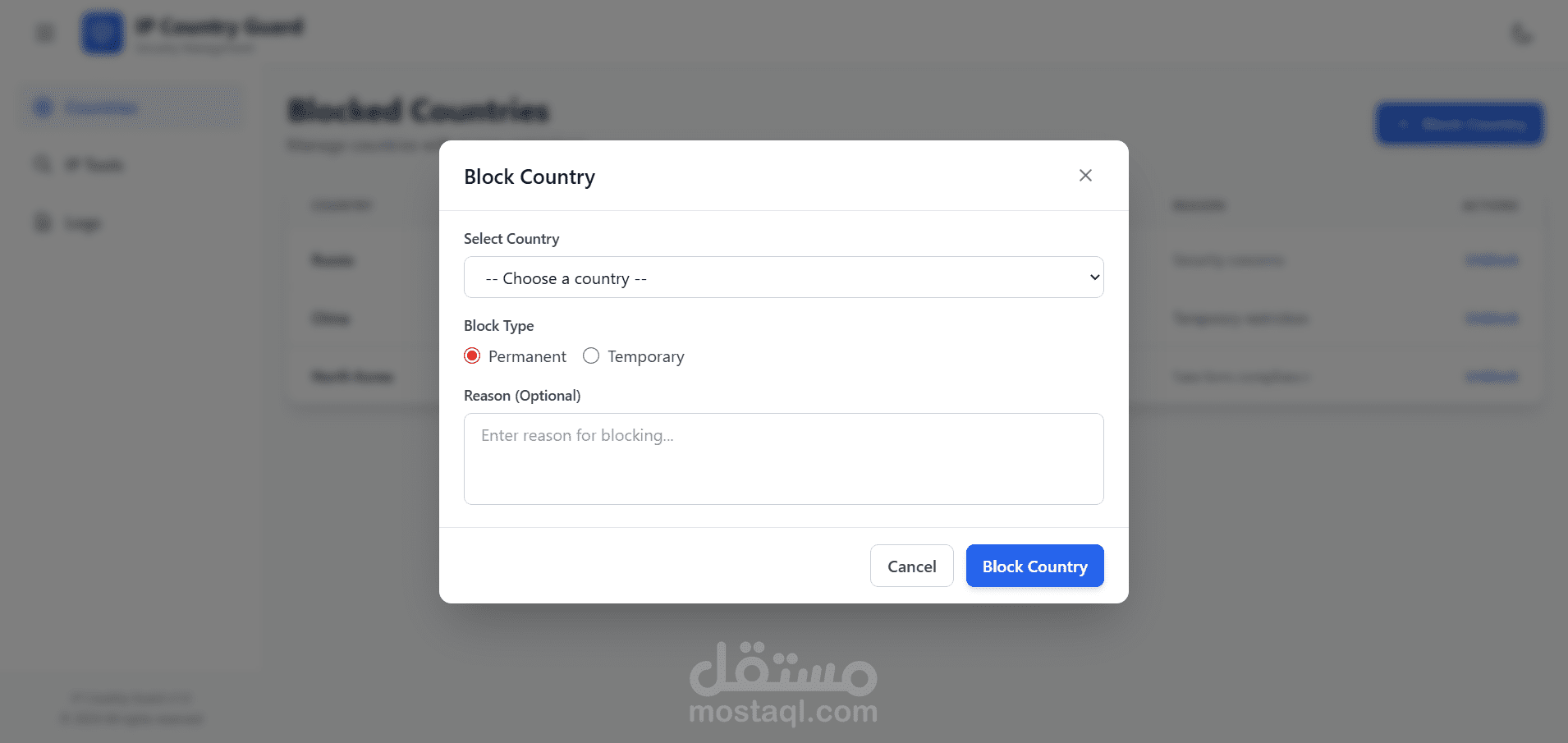
Task: Click the Russia entry in blocked table
Action: (x=332, y=260)
